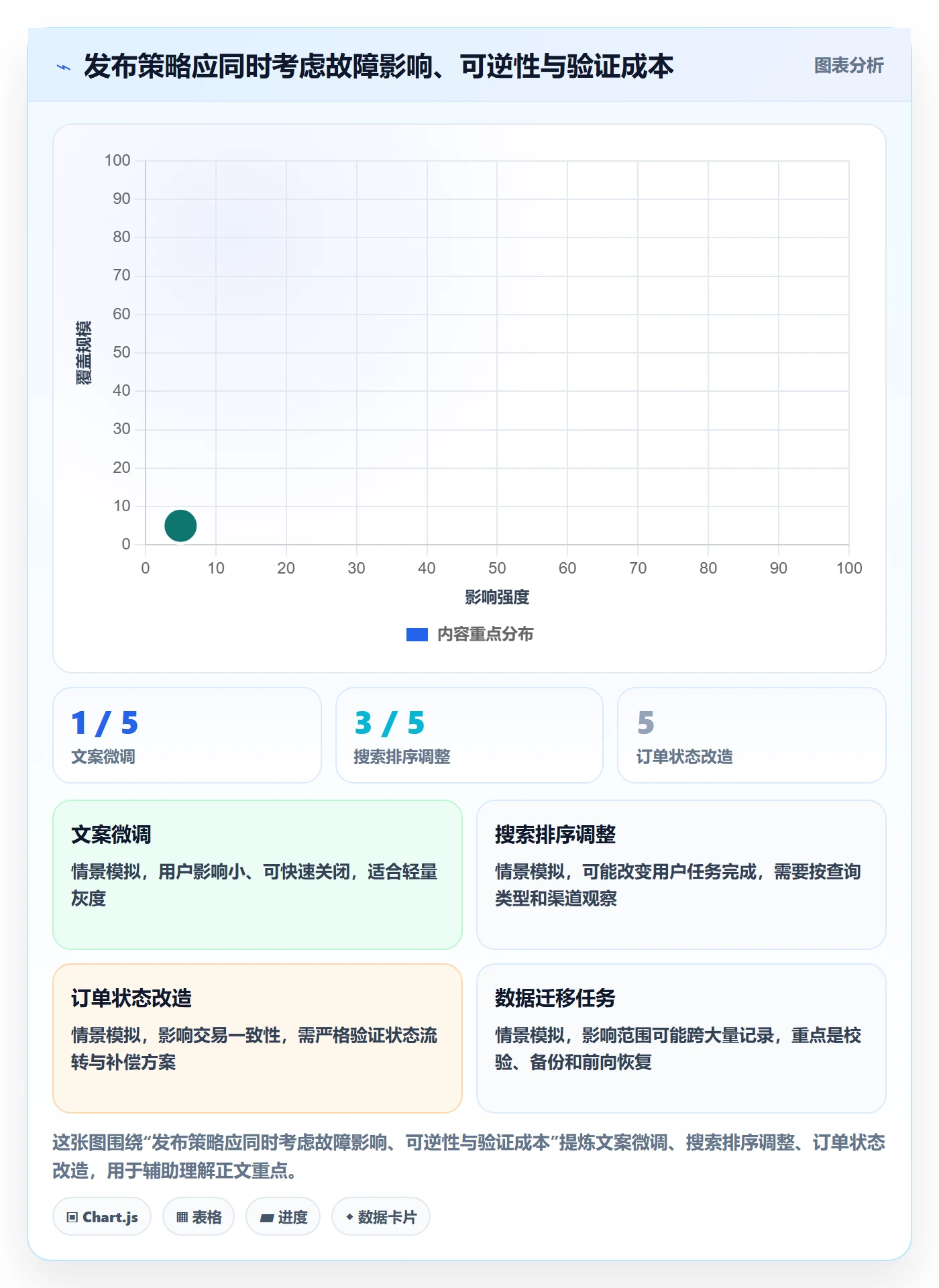
Task: Select the text 可能改变用户任务完成，需要按查询类型和渠道观察
Action: [678, 885]
